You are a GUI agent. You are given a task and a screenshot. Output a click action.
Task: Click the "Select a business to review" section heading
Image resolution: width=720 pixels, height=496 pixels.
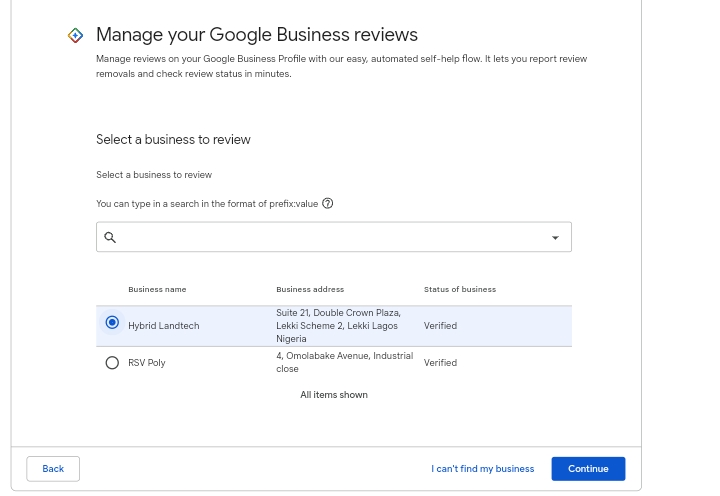click(x=173, y=140)
